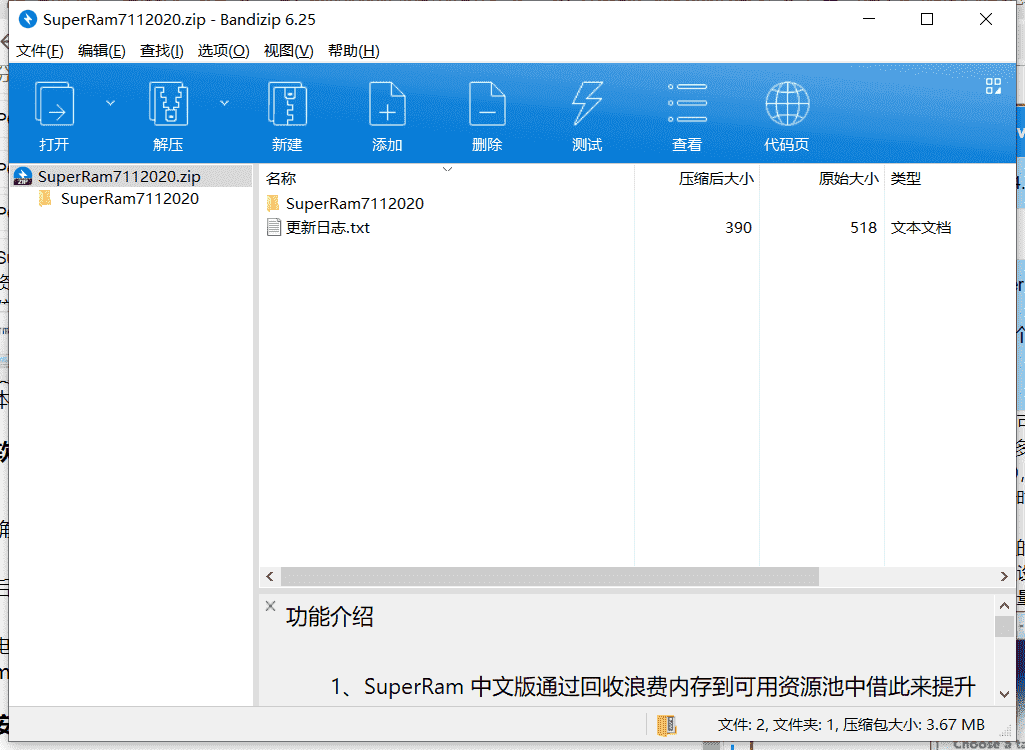Click the text document icon of 更新日志.txt
Viewport: 1025px width, 750px height.
(274, 228)
